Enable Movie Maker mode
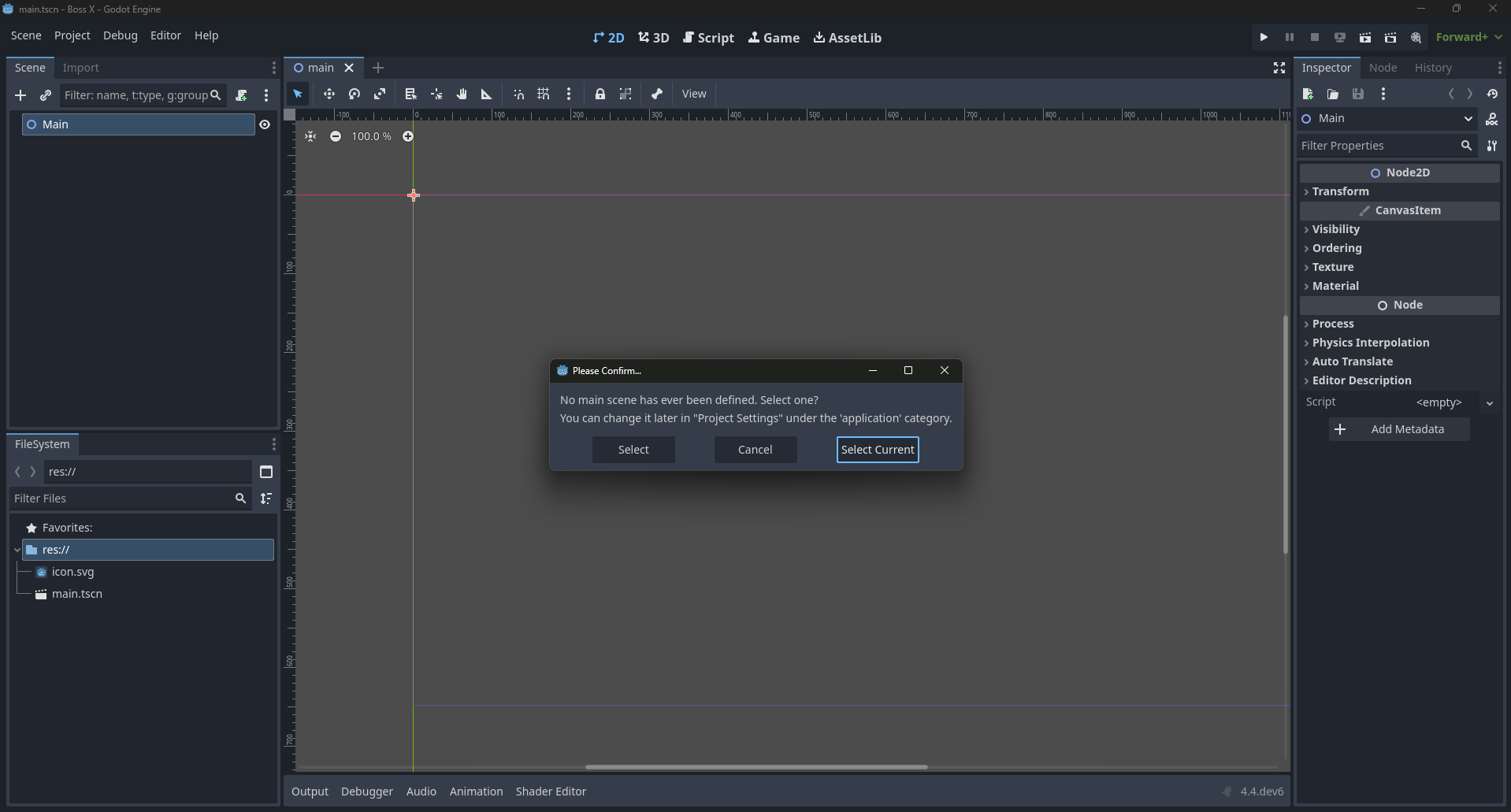1511x812 pixels. [x=1416, y=37]
